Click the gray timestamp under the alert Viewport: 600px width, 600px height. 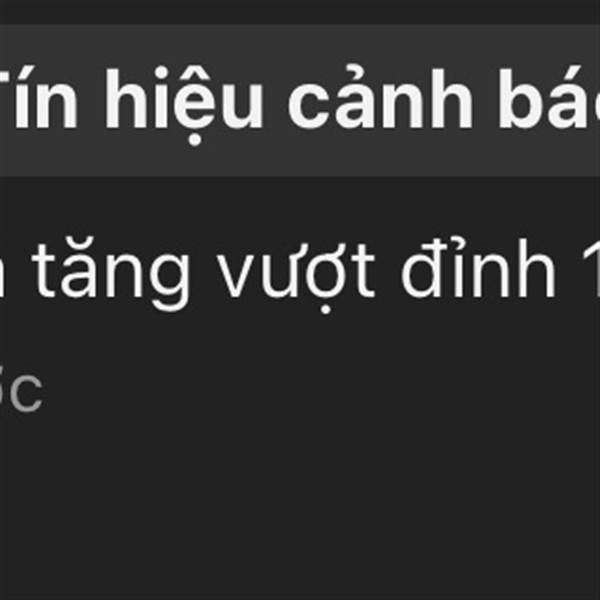click(21, 391)
